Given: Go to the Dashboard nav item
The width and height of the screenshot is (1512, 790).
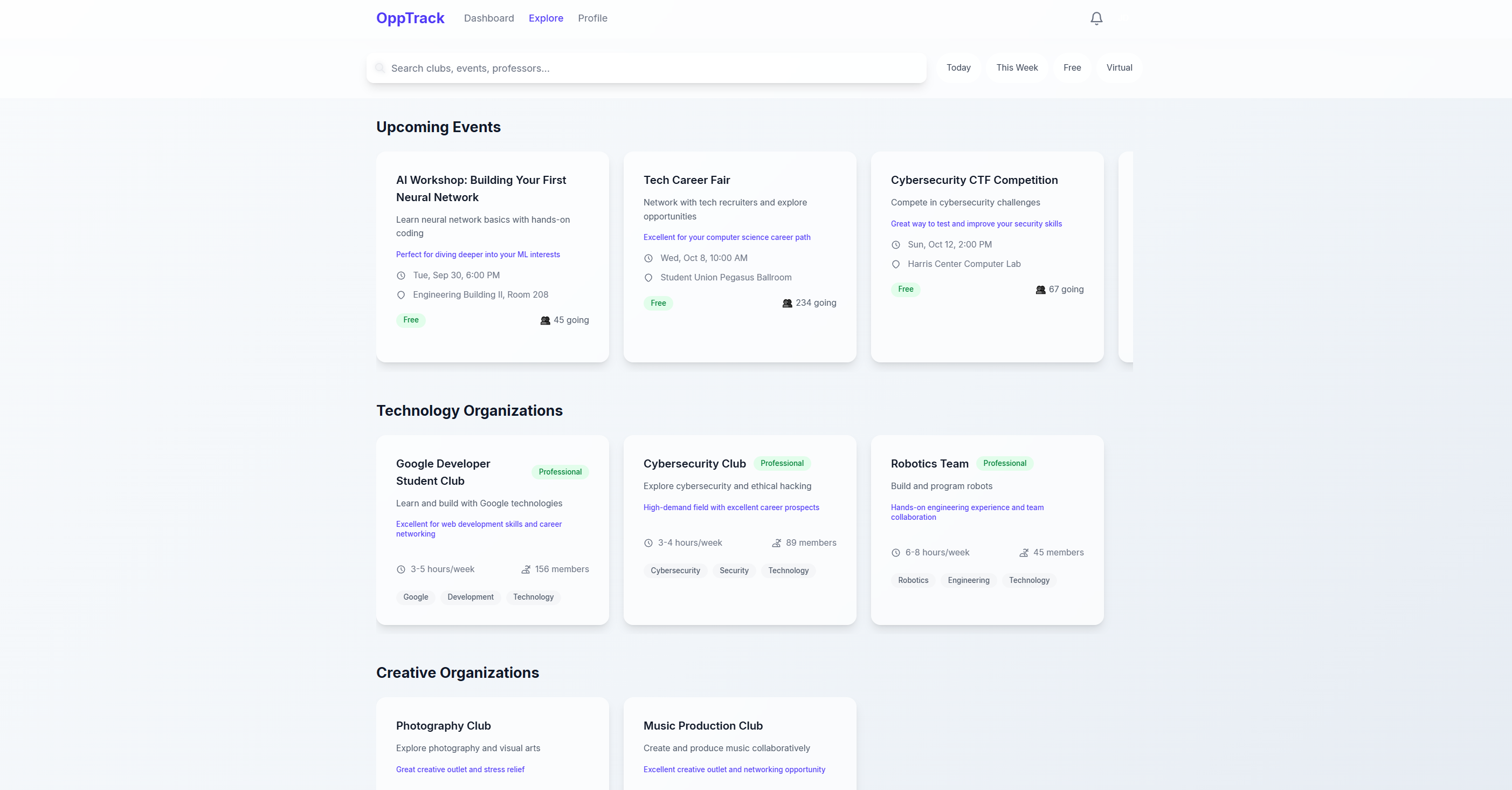Looking at the screenshot, I should point(488,18).
